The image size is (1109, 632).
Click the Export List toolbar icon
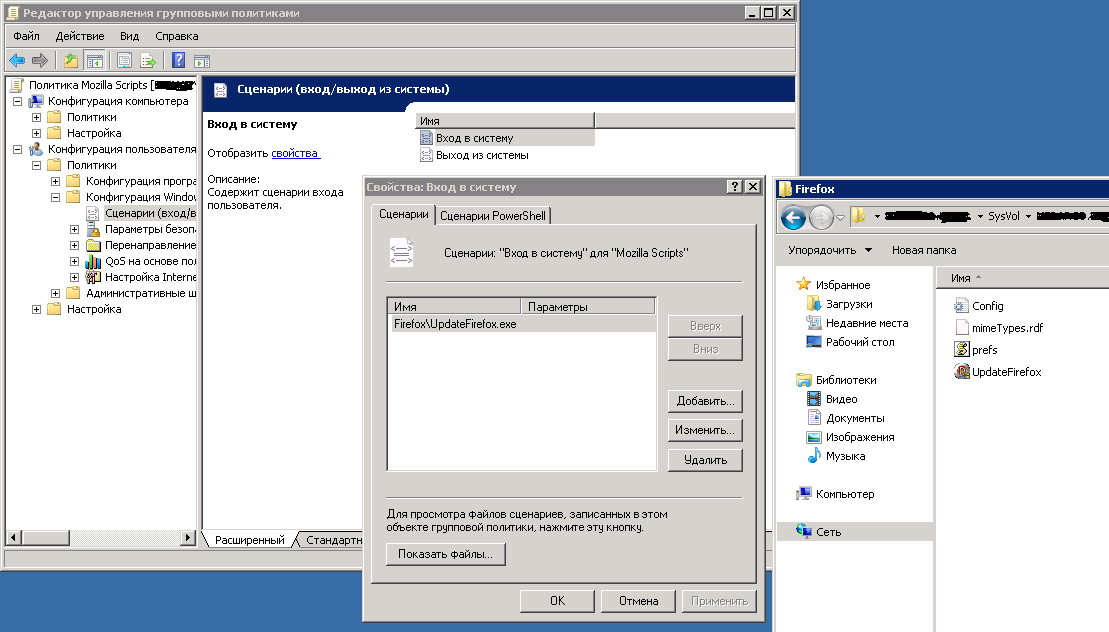click(148, 61)
